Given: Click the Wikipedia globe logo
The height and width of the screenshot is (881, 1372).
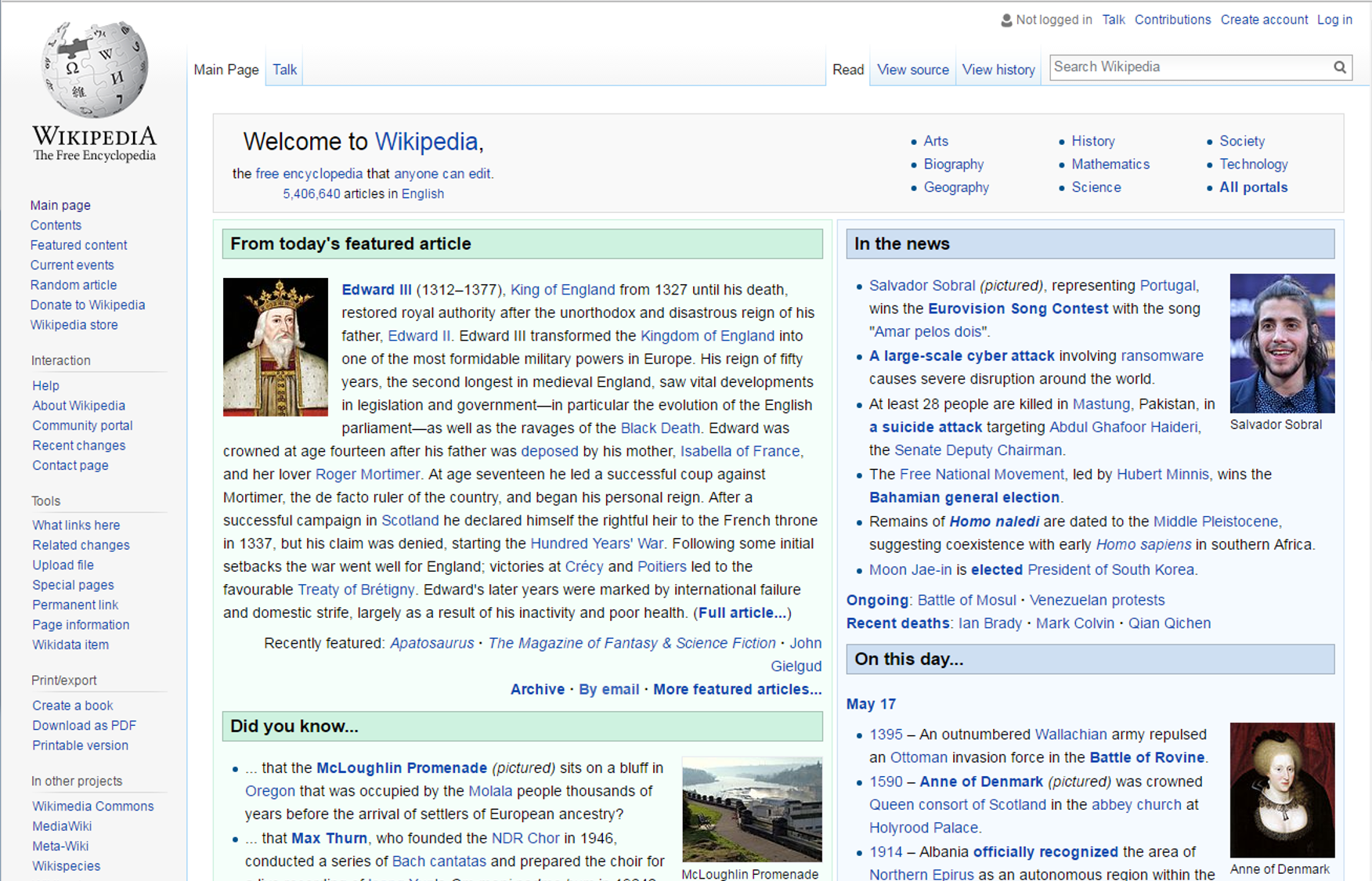Looking at the screenshot, I should point(94,70).
